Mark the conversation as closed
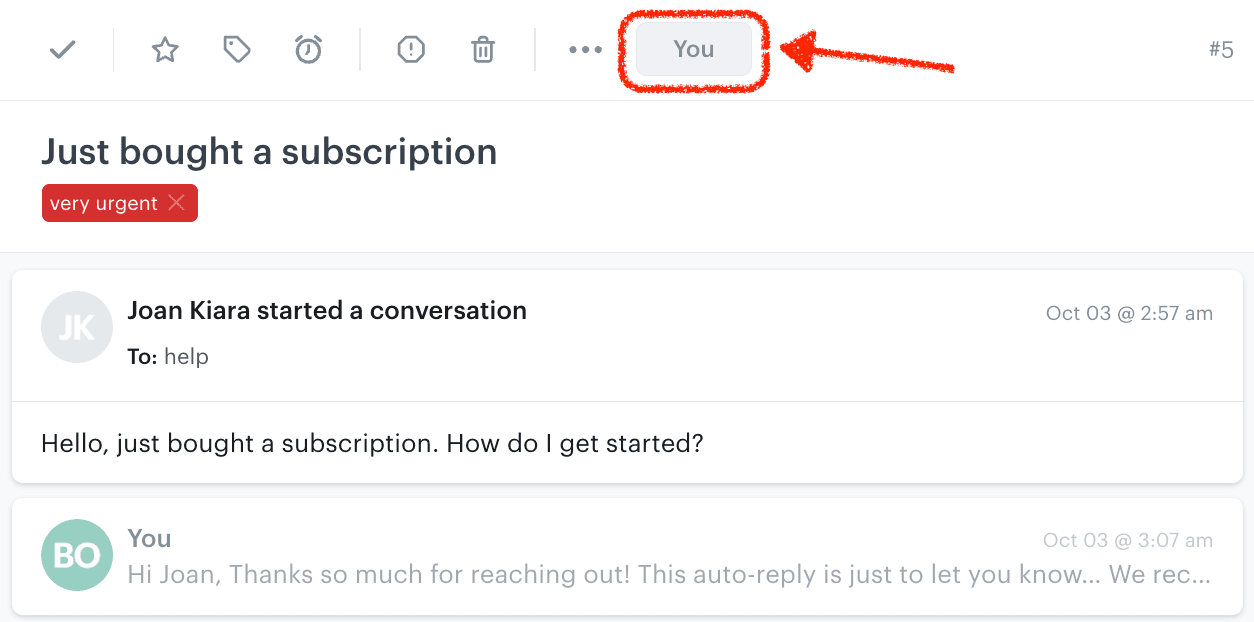 click(62, 49)
